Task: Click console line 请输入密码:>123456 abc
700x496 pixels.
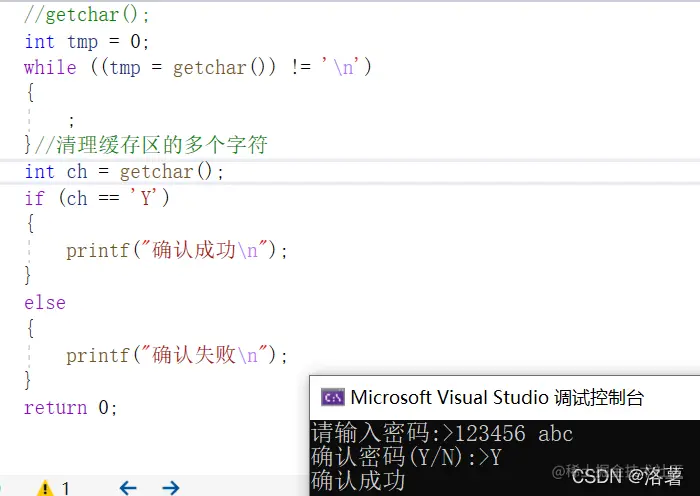Action: 442,433
